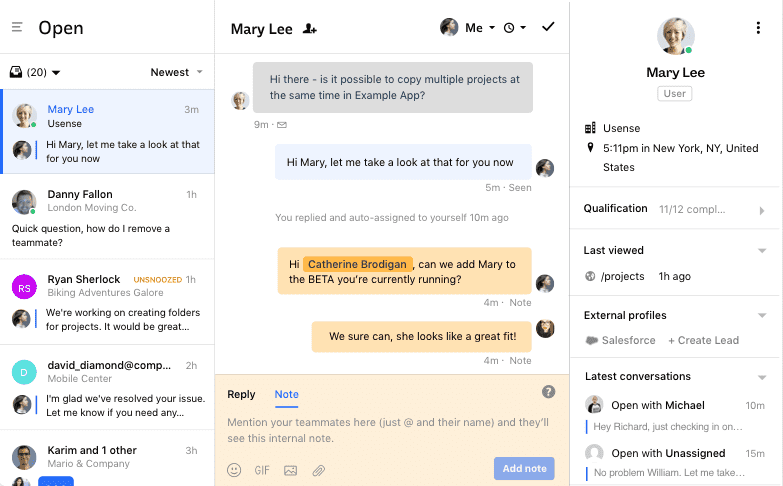Open the hamburger menu beside Open
Image resolution: width=783 pixels, height=486 pixels.
click(17, 27)
